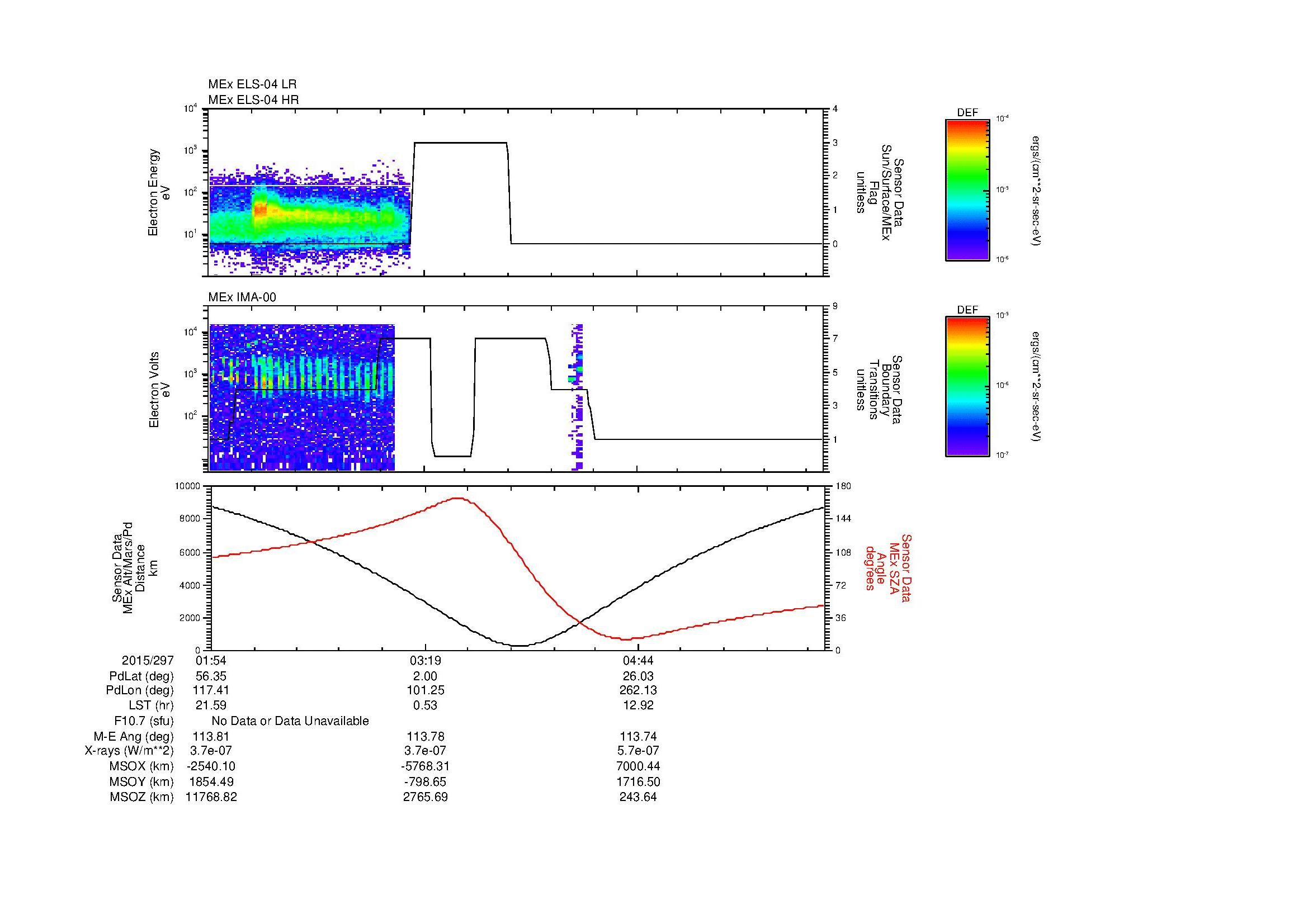
Task: Click the X-rays (W/m**2) row label
Action: coord(129,751)
